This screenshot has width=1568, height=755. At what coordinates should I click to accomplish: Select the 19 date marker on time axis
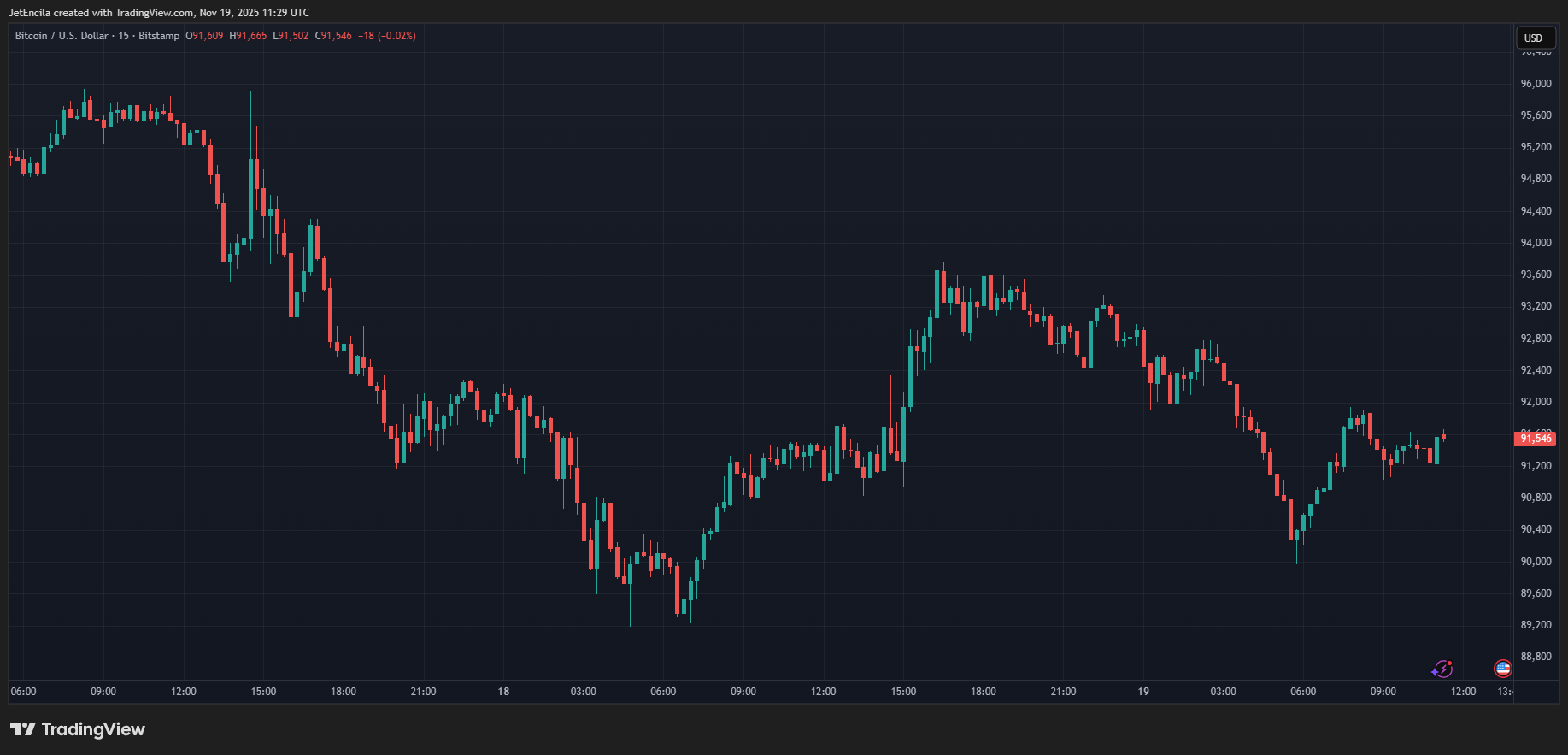click(1143, 692)
